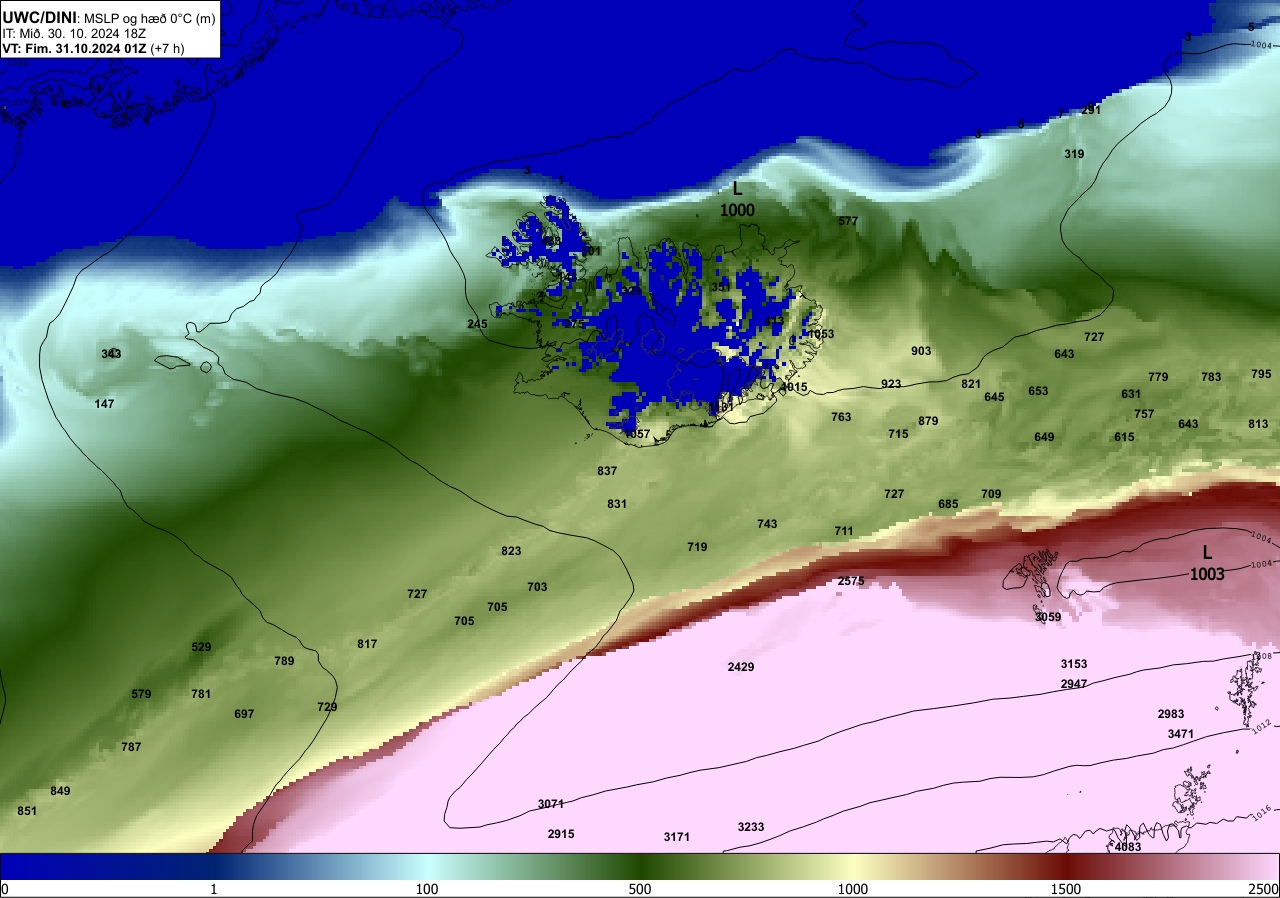Click the height value 795

(x=1262, y=374)
